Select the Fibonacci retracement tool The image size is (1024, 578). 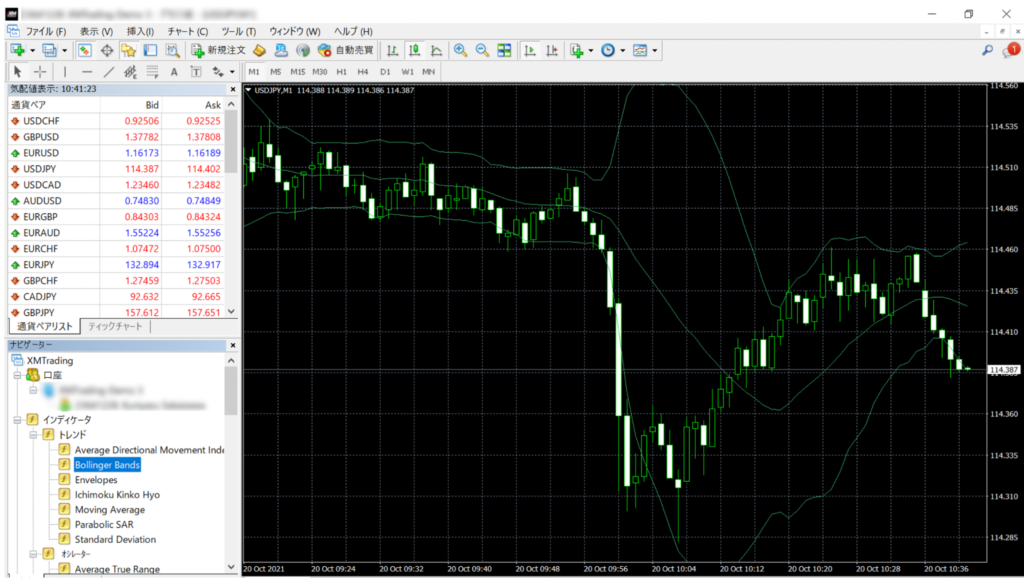coord(152,72)
